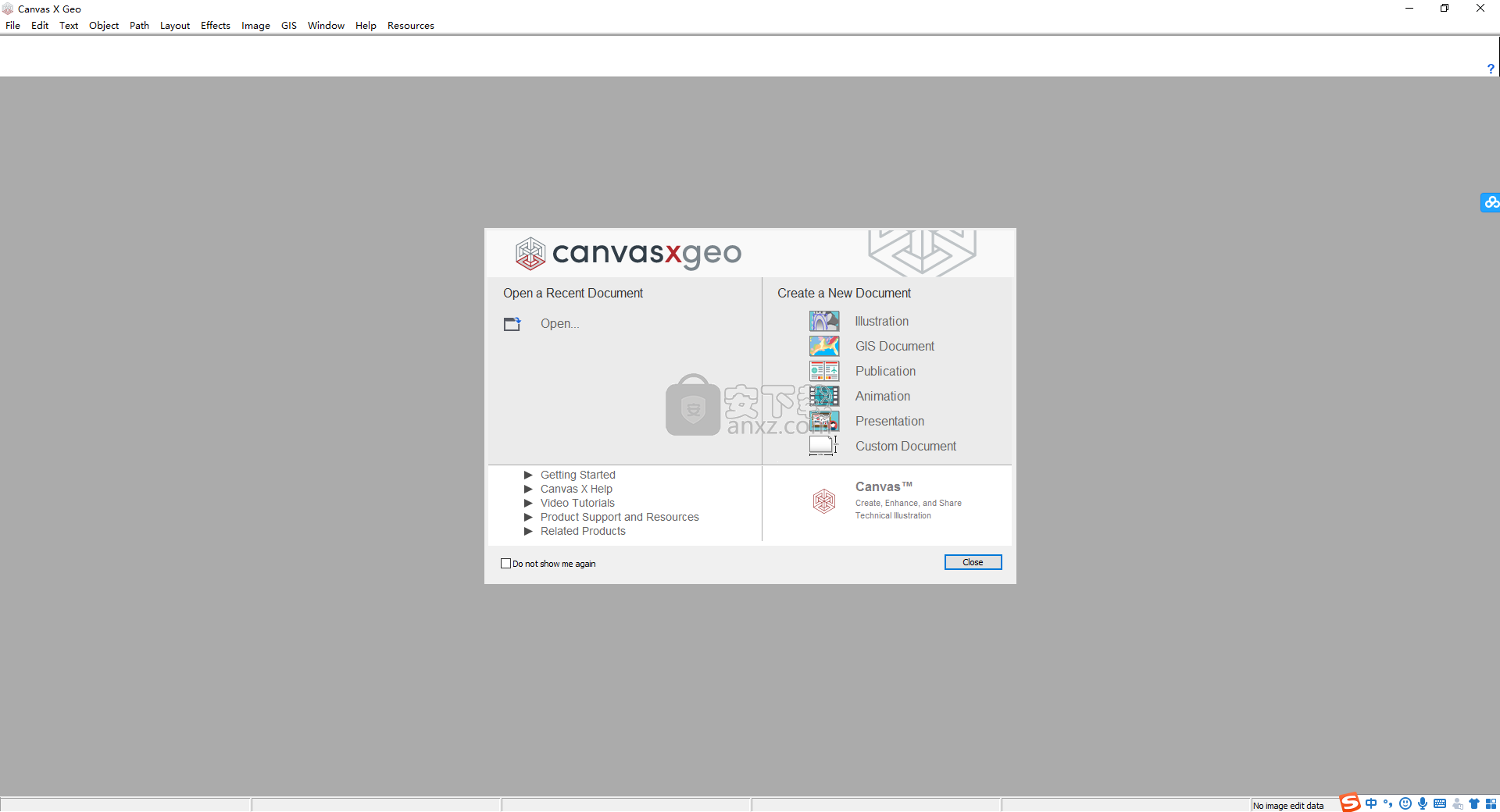The height and width of the screenshot is (812, 1500).
Task: Click the Animation filmstrip icon
Action: point(824,396)
